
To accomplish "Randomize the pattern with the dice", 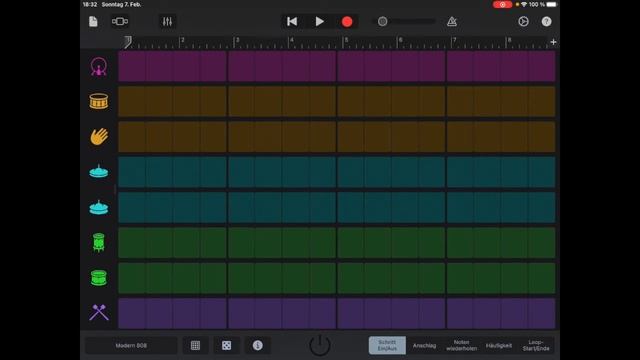I will [227, 345].
